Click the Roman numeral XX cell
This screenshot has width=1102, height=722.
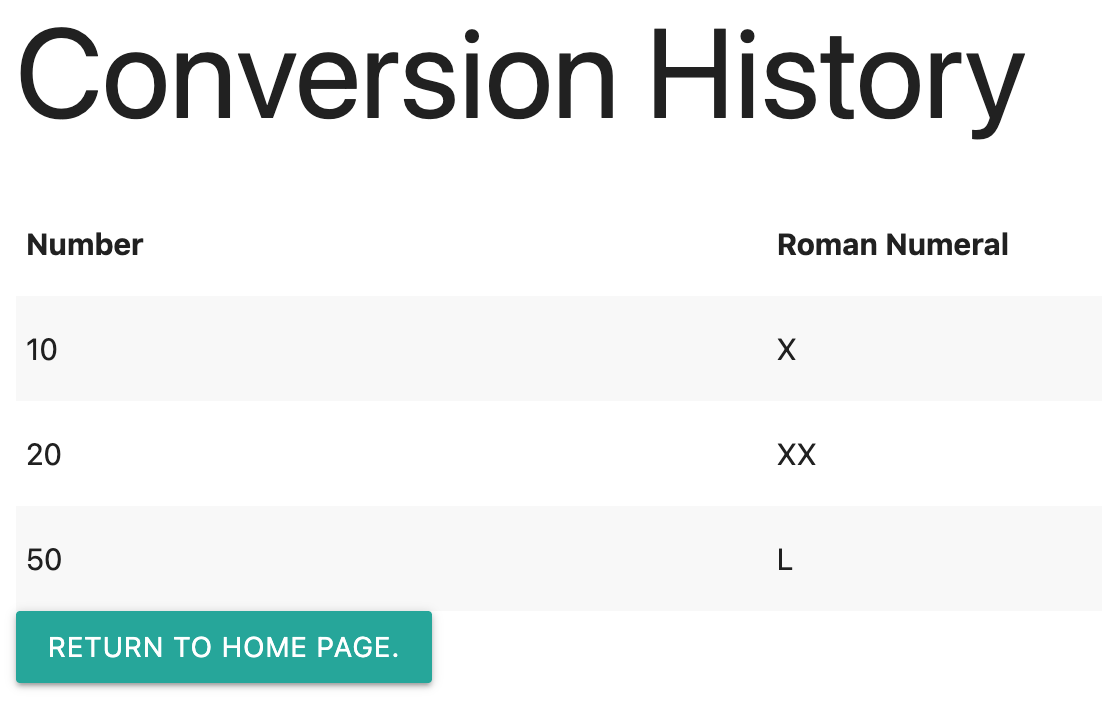[796, 455]
